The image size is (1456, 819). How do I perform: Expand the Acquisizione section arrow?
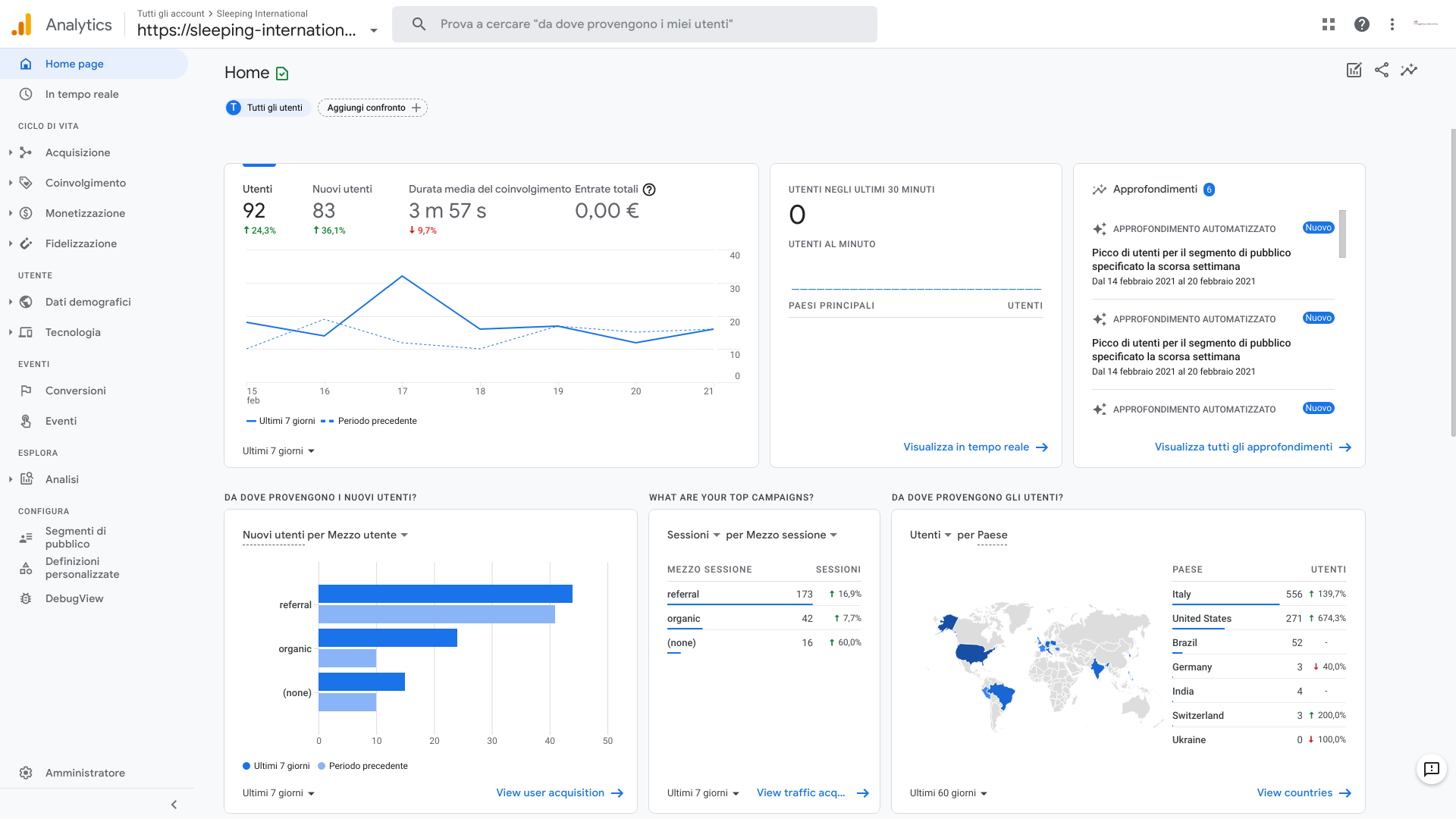click(x=10, y=152)
